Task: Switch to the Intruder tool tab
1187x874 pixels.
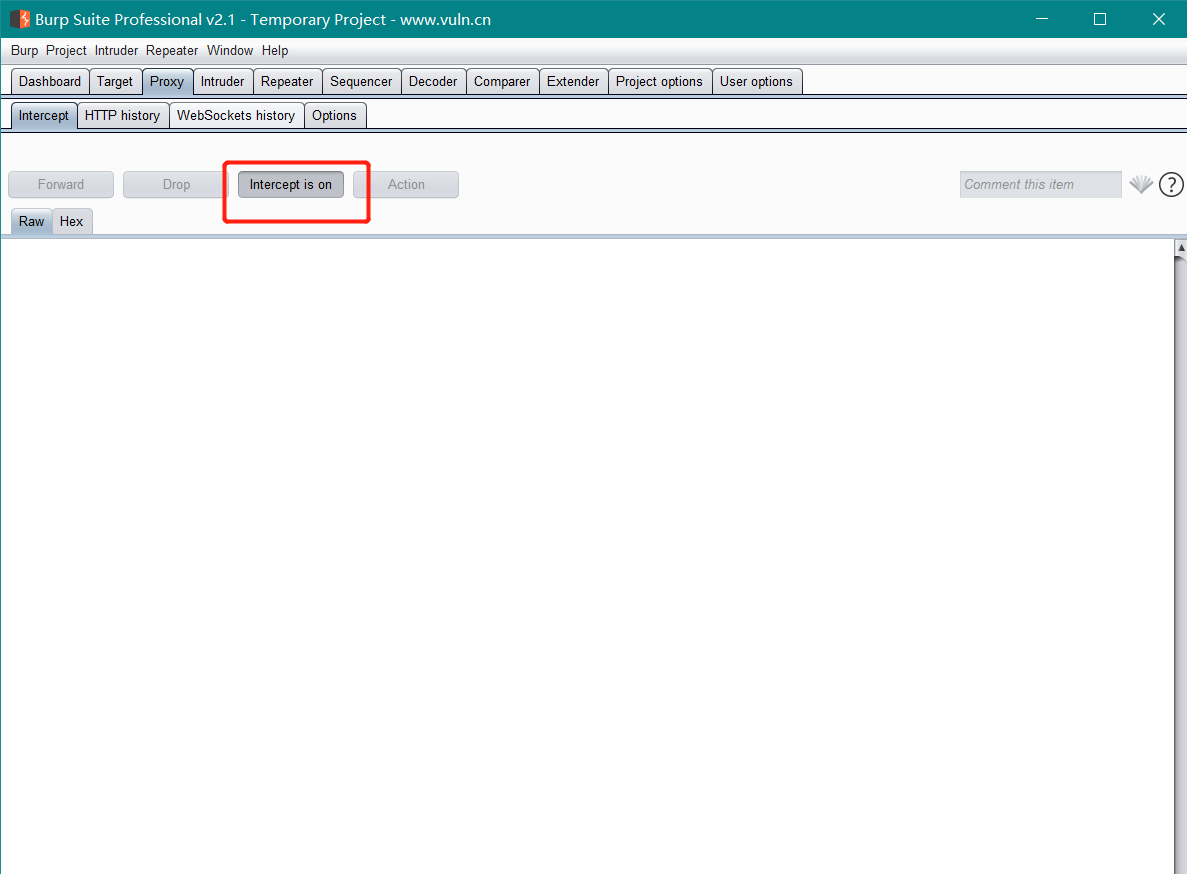Action: point(222,82)
